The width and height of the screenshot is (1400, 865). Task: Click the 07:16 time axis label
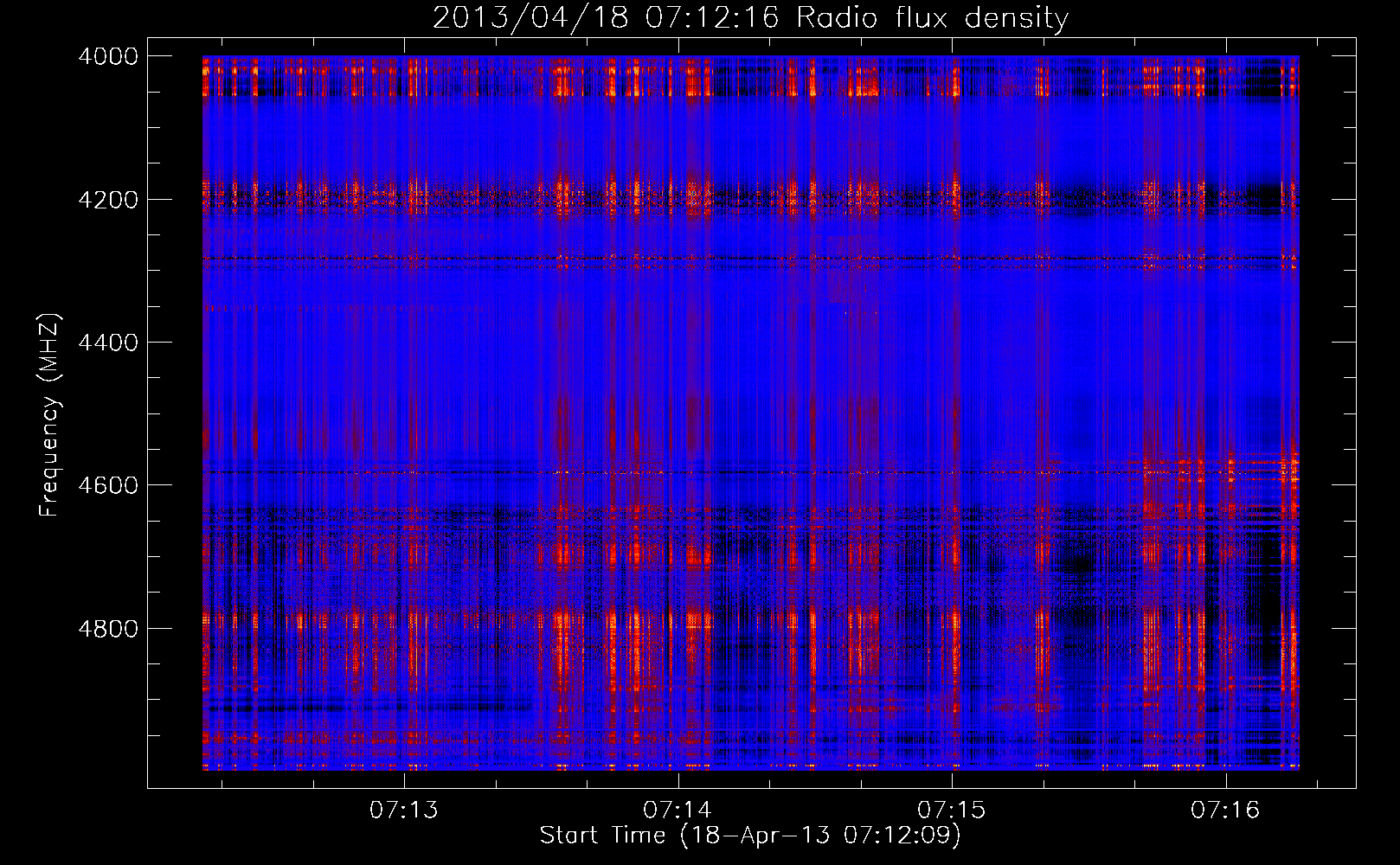[x=1225, y=810]
